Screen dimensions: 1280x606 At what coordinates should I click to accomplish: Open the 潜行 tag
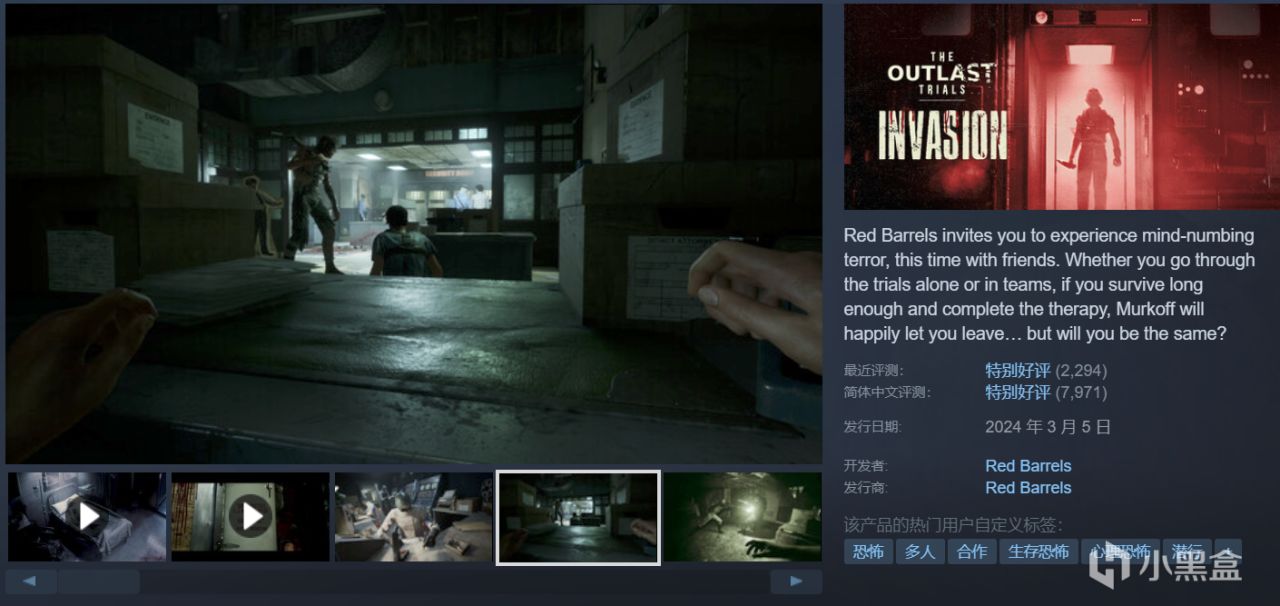[x=1188, y=551]
